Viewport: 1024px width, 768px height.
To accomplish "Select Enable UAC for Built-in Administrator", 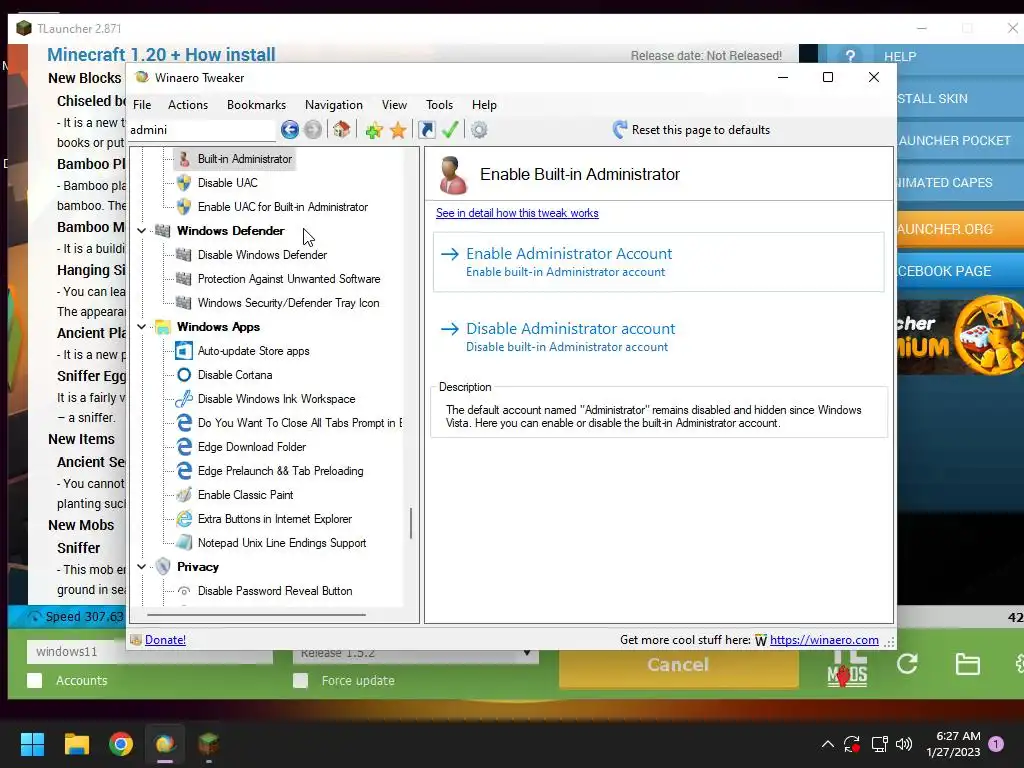I will (x=283, y=207).
